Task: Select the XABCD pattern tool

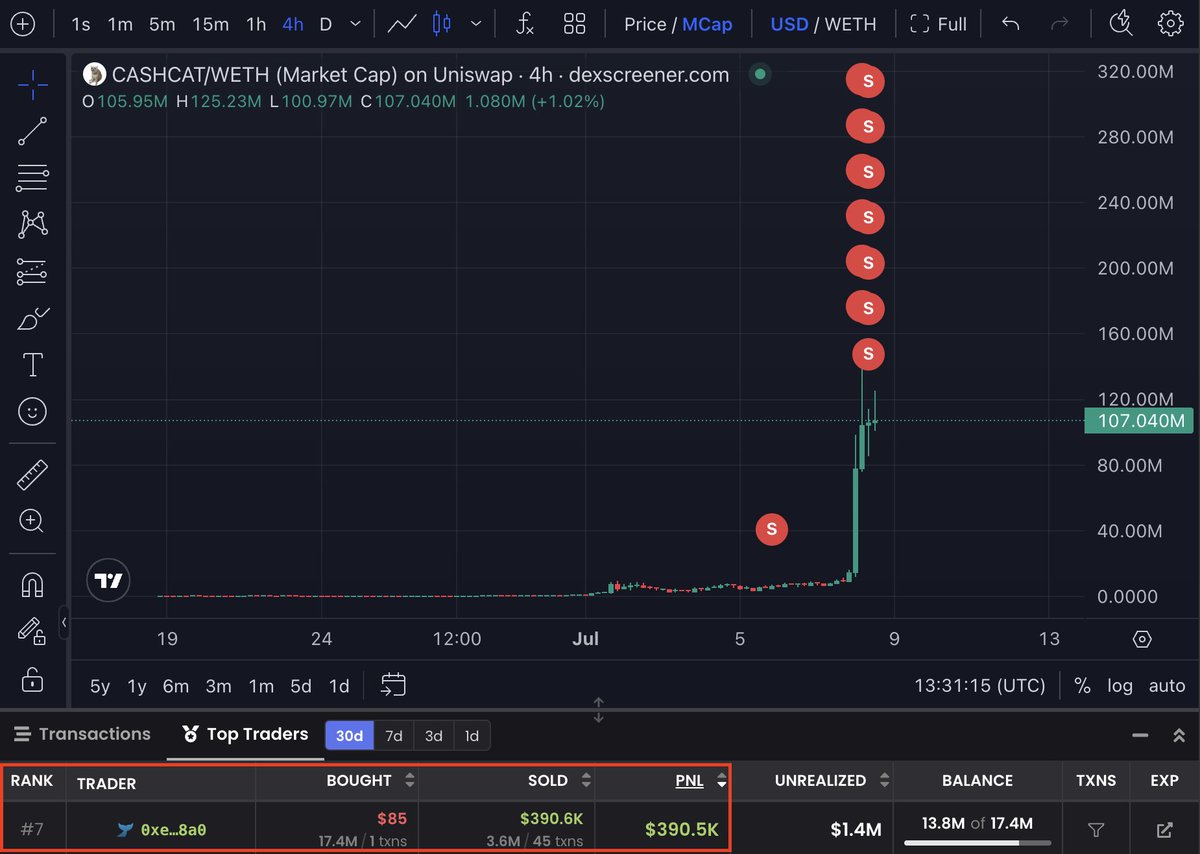Action: point(33,224)
